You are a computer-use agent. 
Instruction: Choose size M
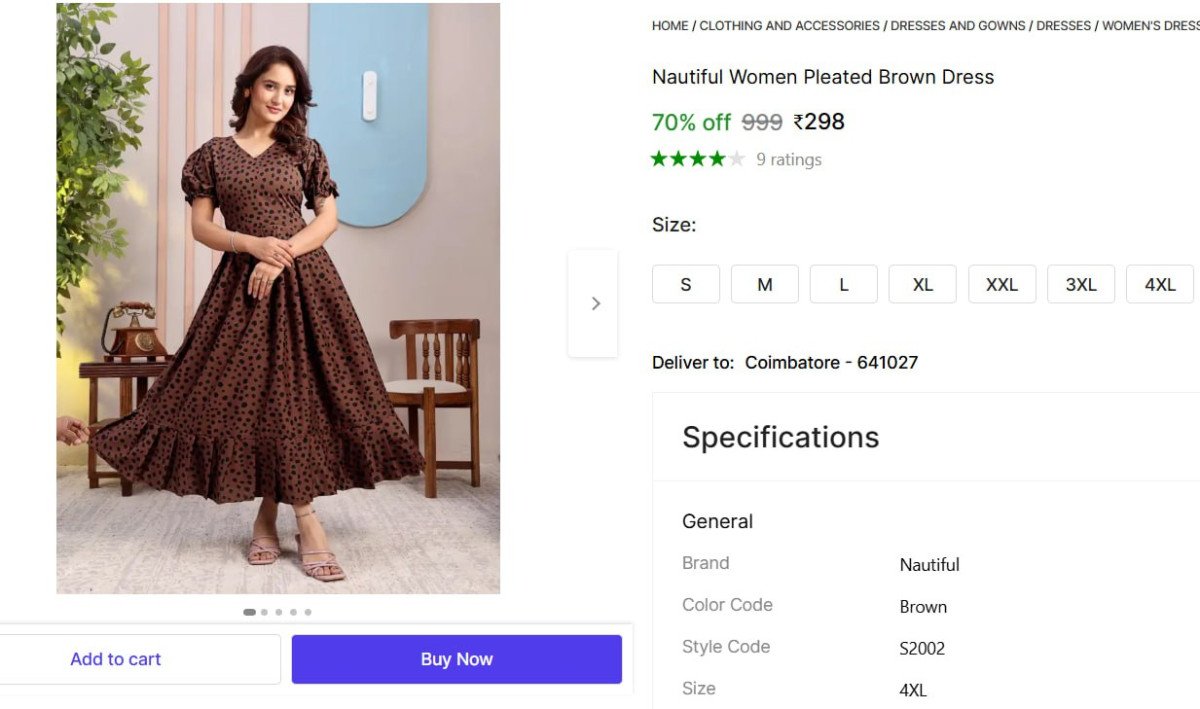click(x=765, y=284)
